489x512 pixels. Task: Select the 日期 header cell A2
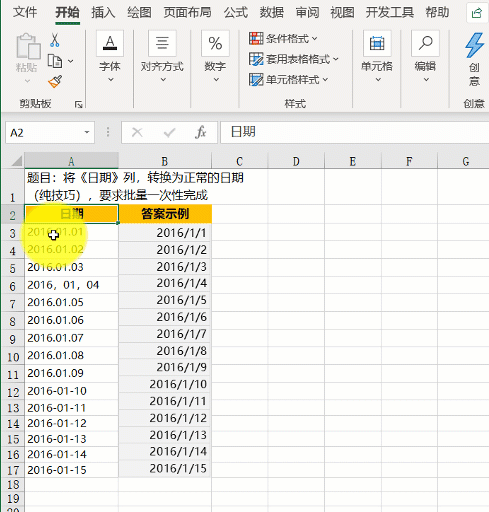71,214
